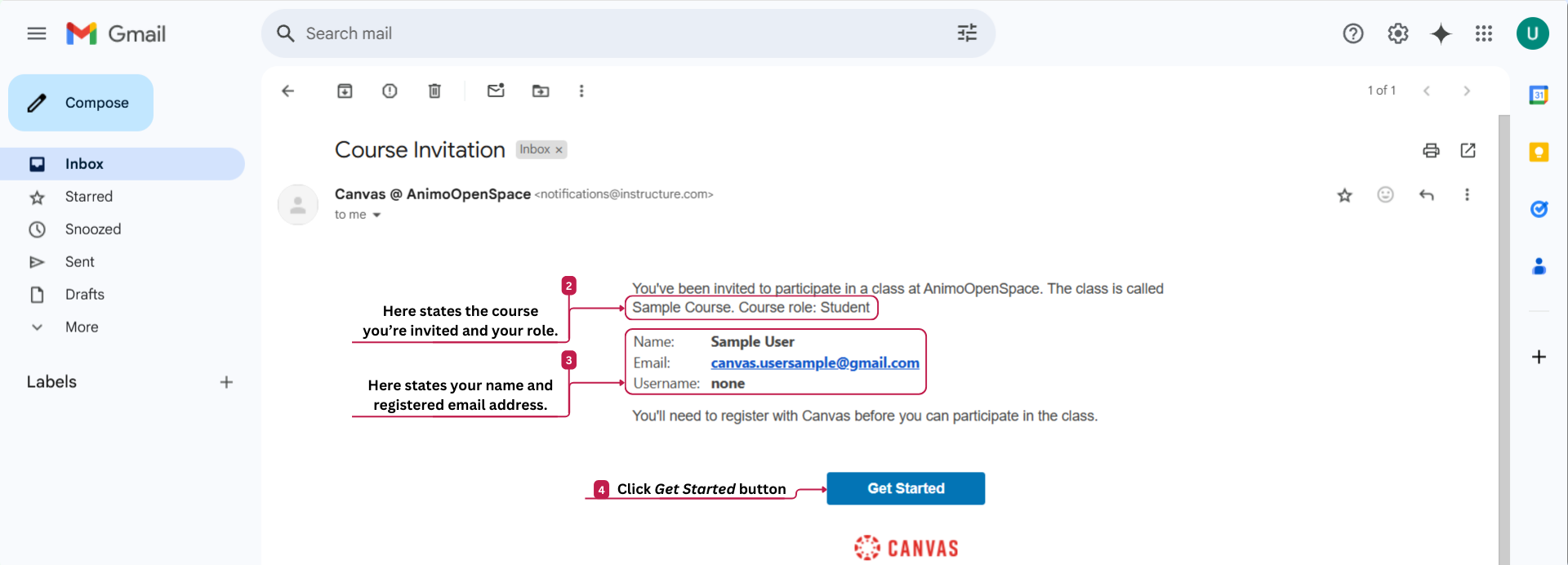Viewport: 1568px width, 565px height.
Task: Toggle the main menu hamburger sidebar
Action: click(x=37, y=33)
